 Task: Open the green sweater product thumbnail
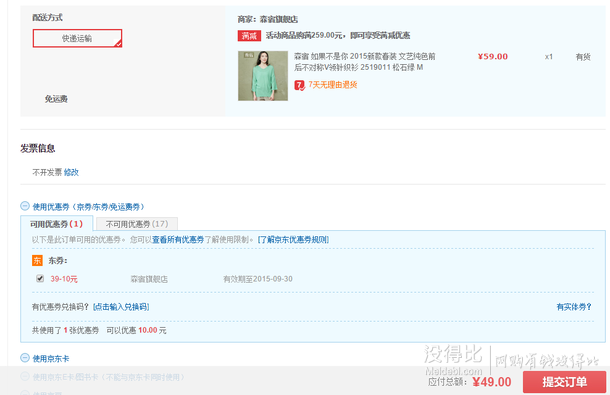click(263, 76)
